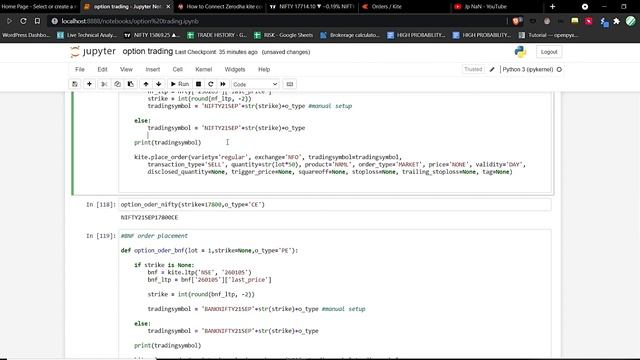Viewport: 640px width, 360px height.
Task: Open the Kernel menu
Action: click(204, 69)
